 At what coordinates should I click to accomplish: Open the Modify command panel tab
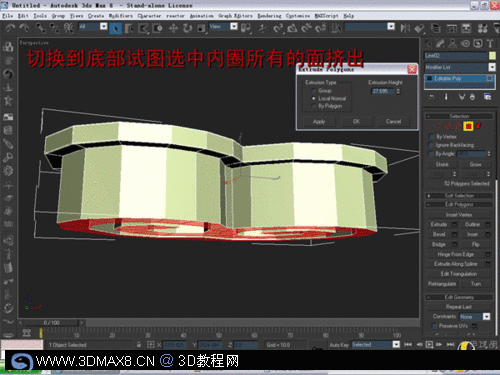click(440, 43)
